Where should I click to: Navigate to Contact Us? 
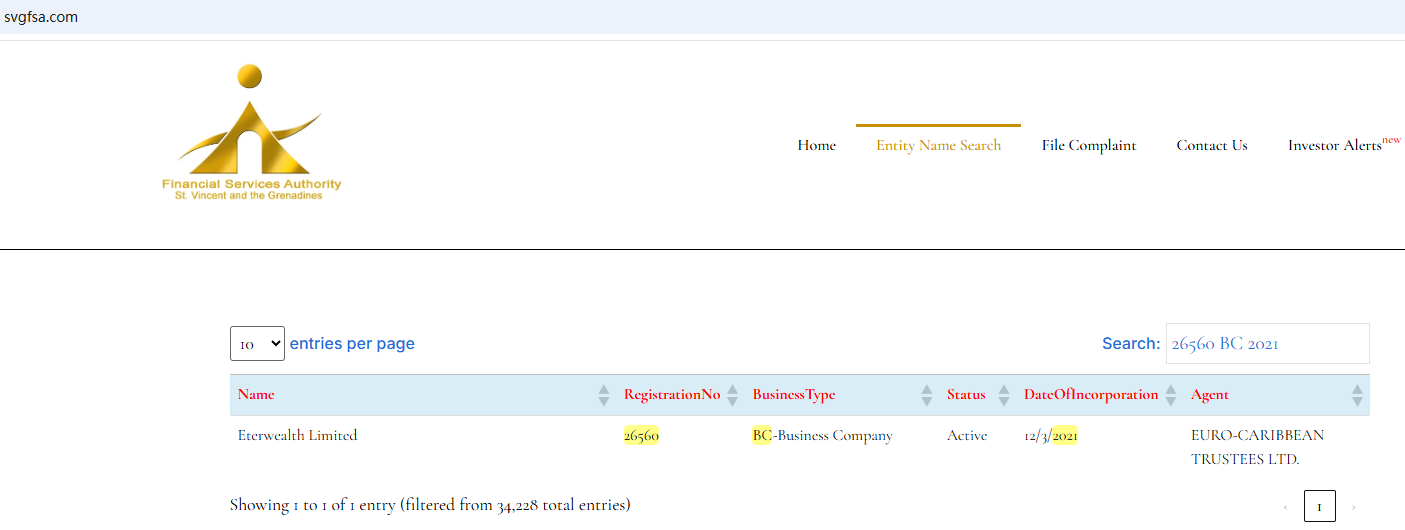pyautogui.click(x=1211, y=145)
